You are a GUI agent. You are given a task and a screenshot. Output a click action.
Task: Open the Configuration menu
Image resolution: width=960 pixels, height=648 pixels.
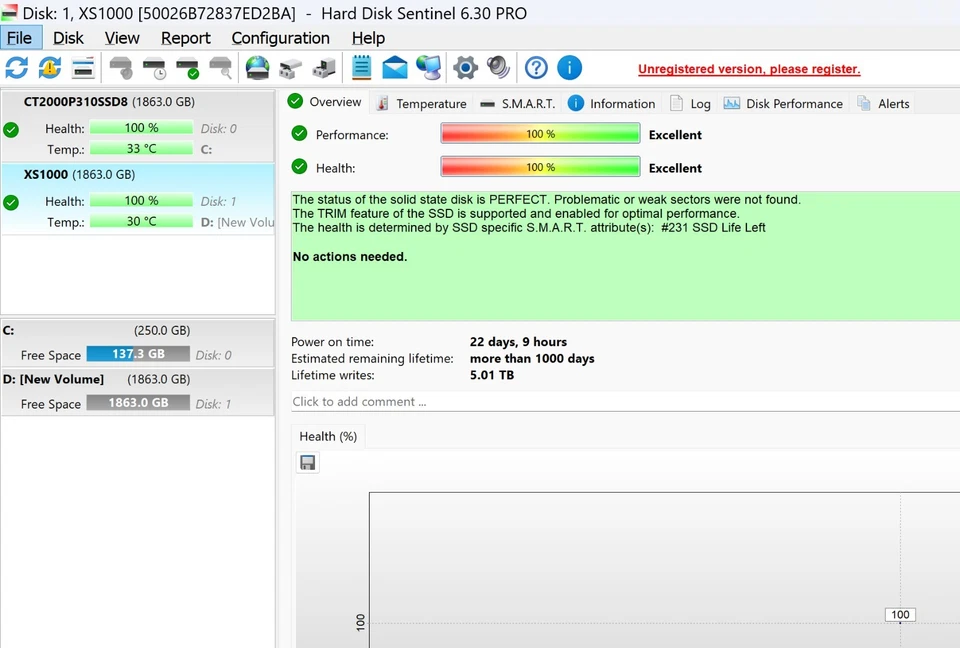click(x=280, y=38)
